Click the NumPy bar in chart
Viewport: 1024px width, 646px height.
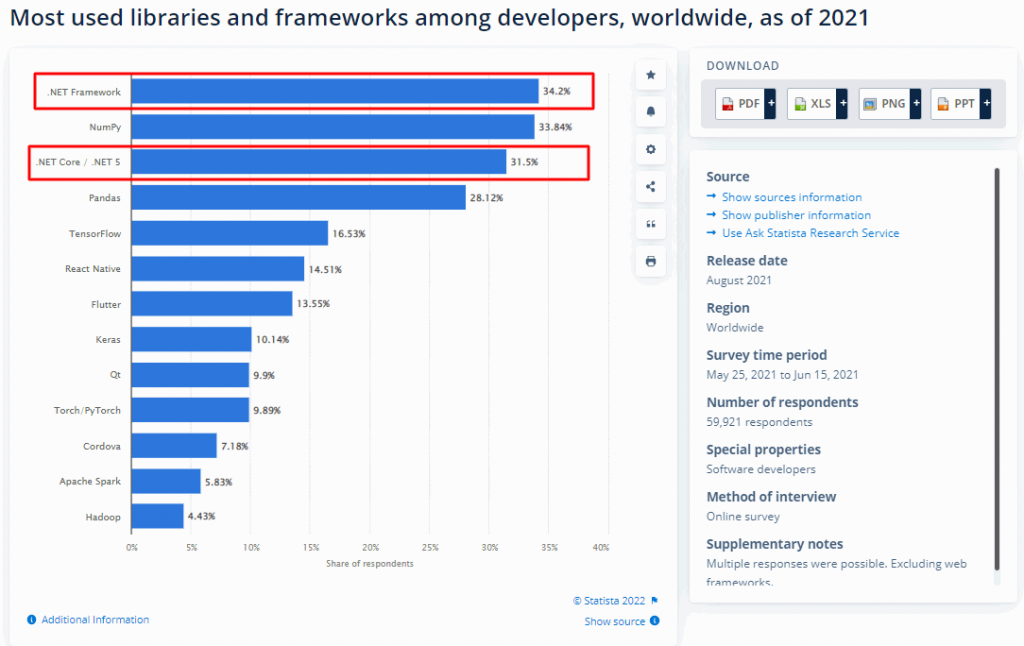coord(333,127)
